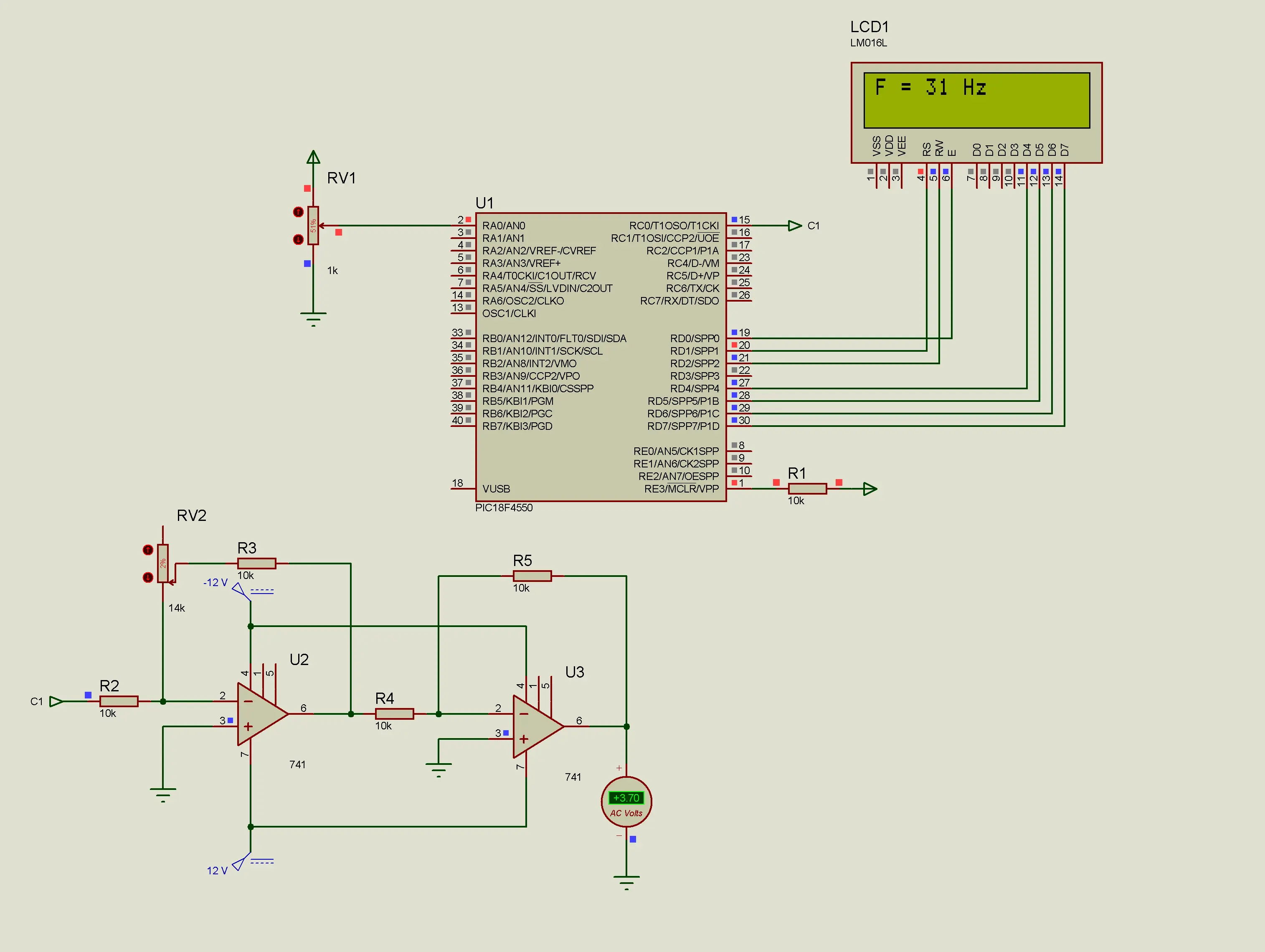
Task: Select power terminal arrow above RV1
Action: (313, 157)
